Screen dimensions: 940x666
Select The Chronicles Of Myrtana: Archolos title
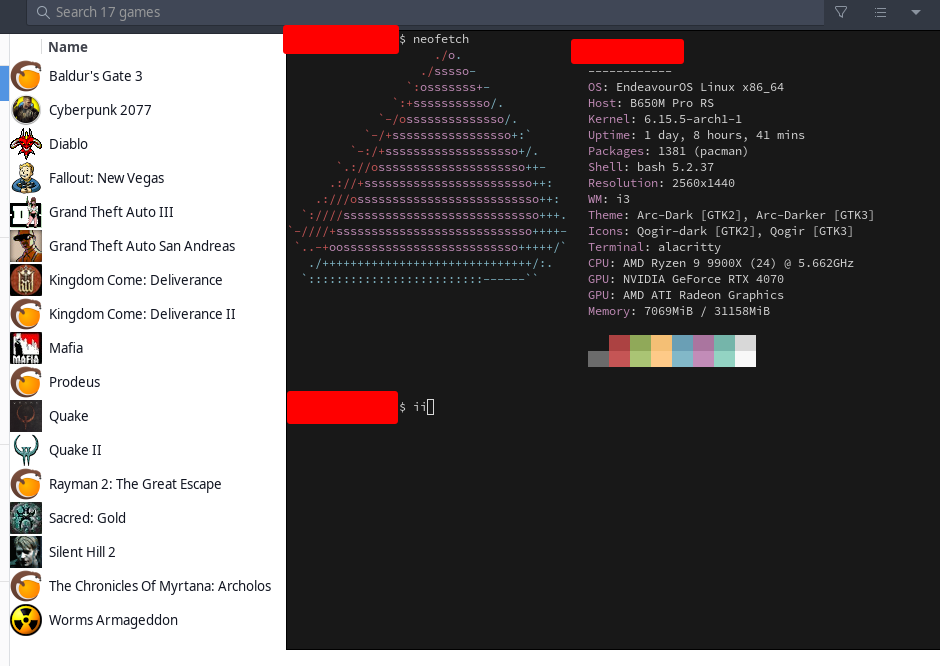click(159, 586)
